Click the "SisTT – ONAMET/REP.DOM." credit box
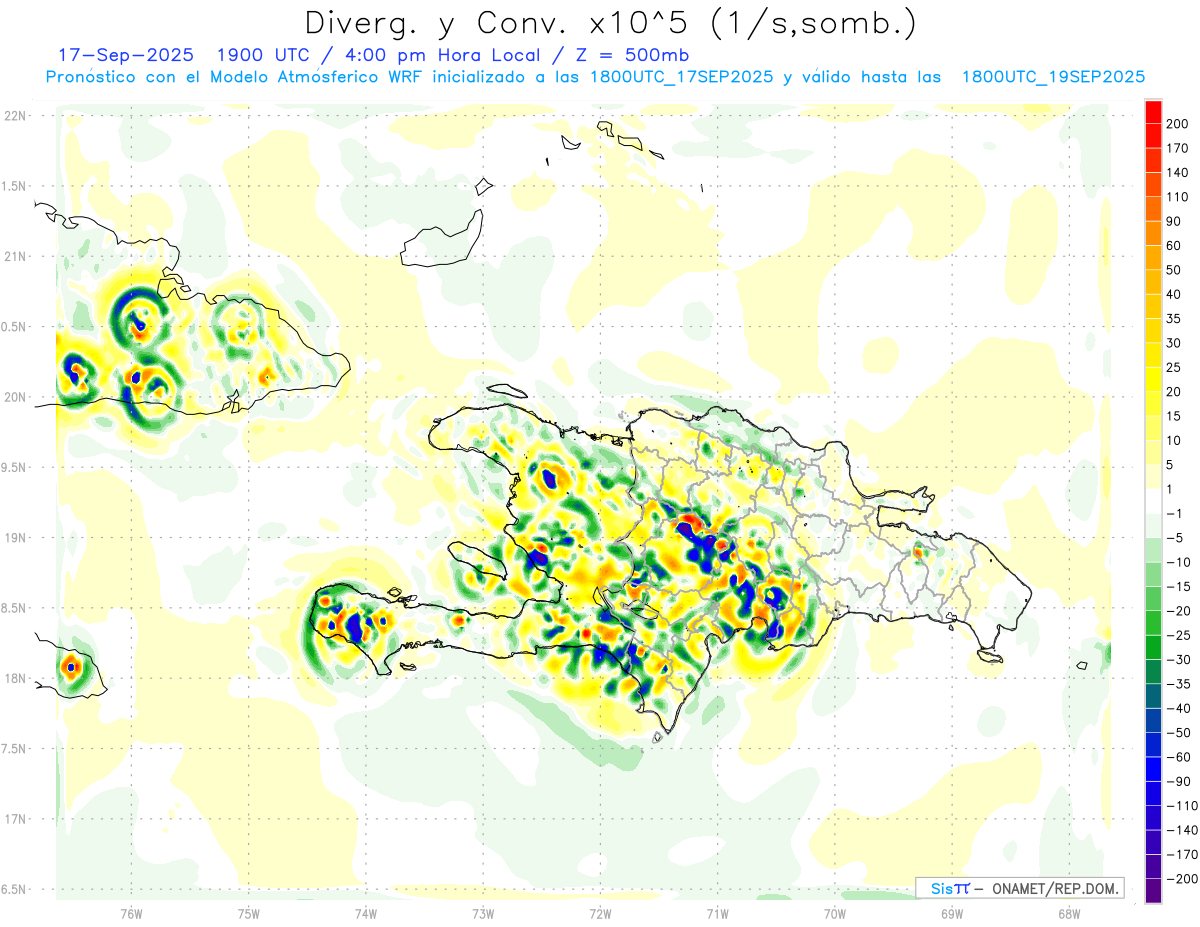Viewport: 1200px width, 927px height. tap(1020, 888)
